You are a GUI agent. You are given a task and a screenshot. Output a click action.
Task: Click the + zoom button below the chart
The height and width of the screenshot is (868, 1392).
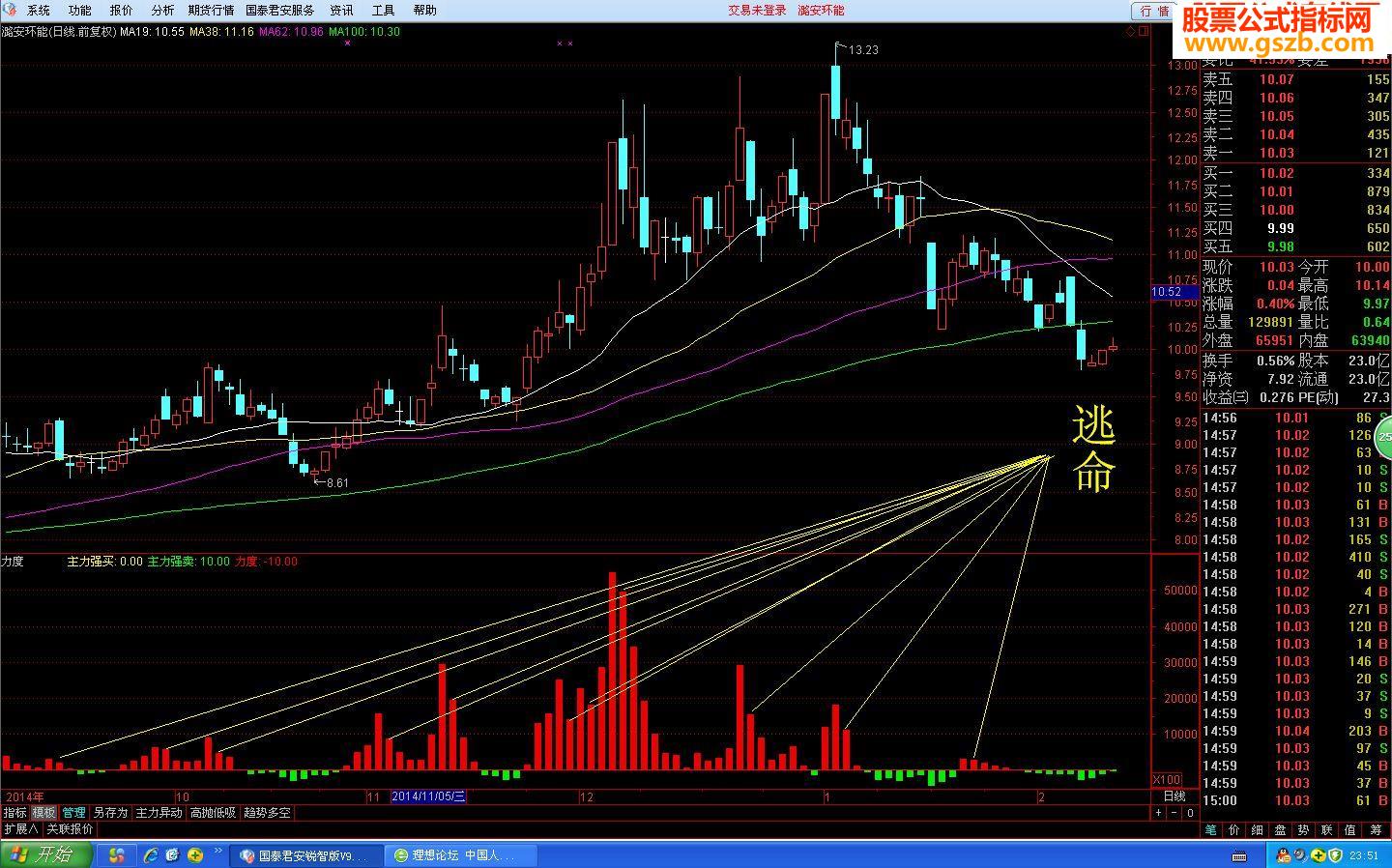[x=1159, y=813]
